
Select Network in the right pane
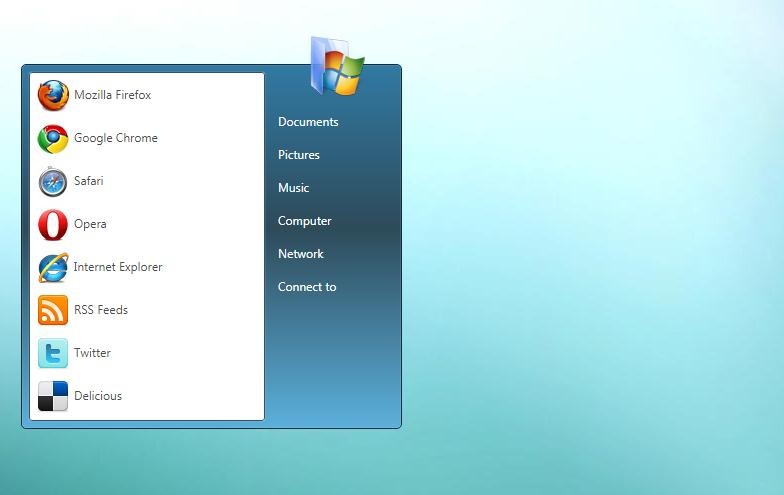[x=301, y=254]
